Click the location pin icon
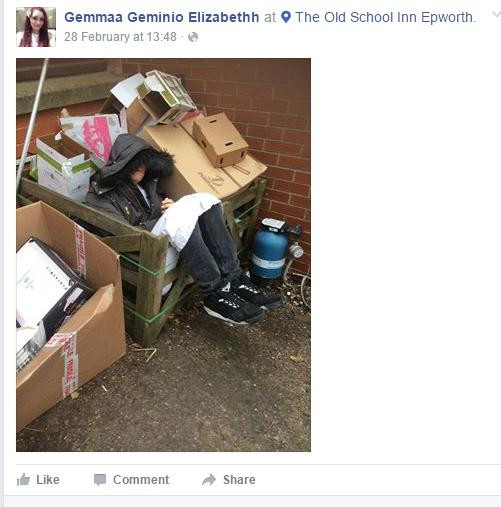 coord(286,17)
